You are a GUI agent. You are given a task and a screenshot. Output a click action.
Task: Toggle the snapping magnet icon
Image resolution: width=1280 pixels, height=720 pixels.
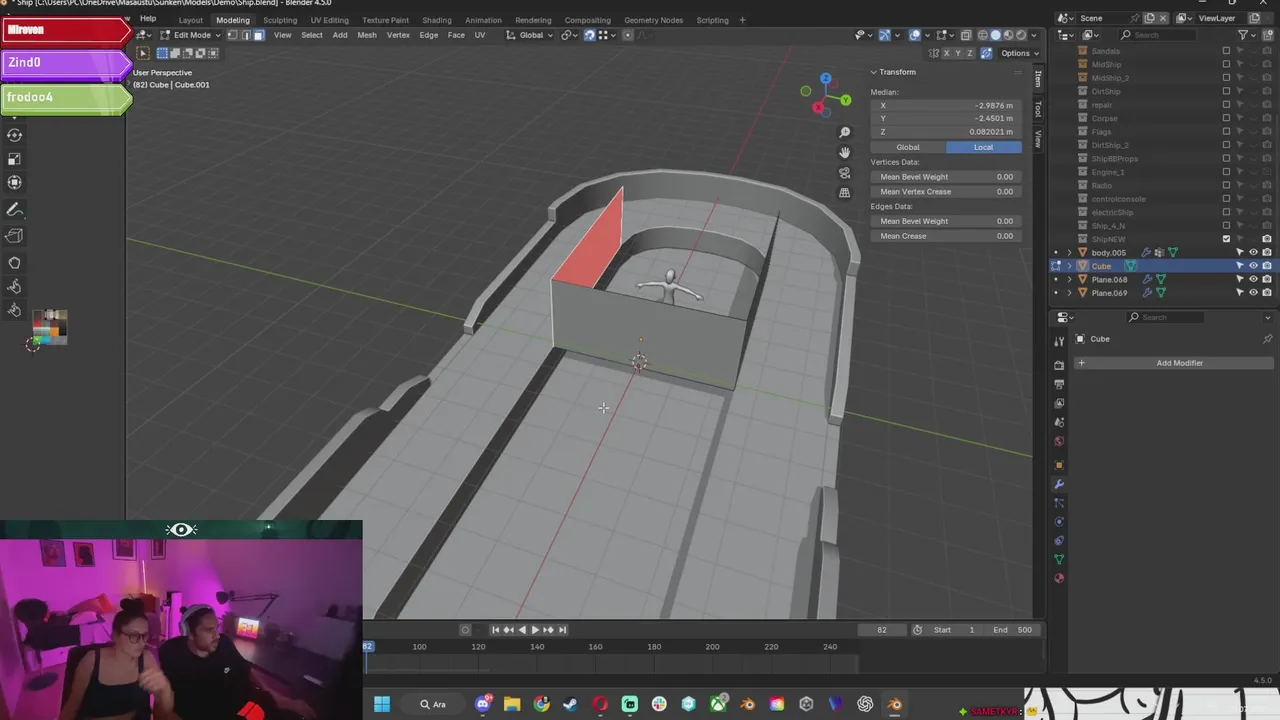[589, 35]
